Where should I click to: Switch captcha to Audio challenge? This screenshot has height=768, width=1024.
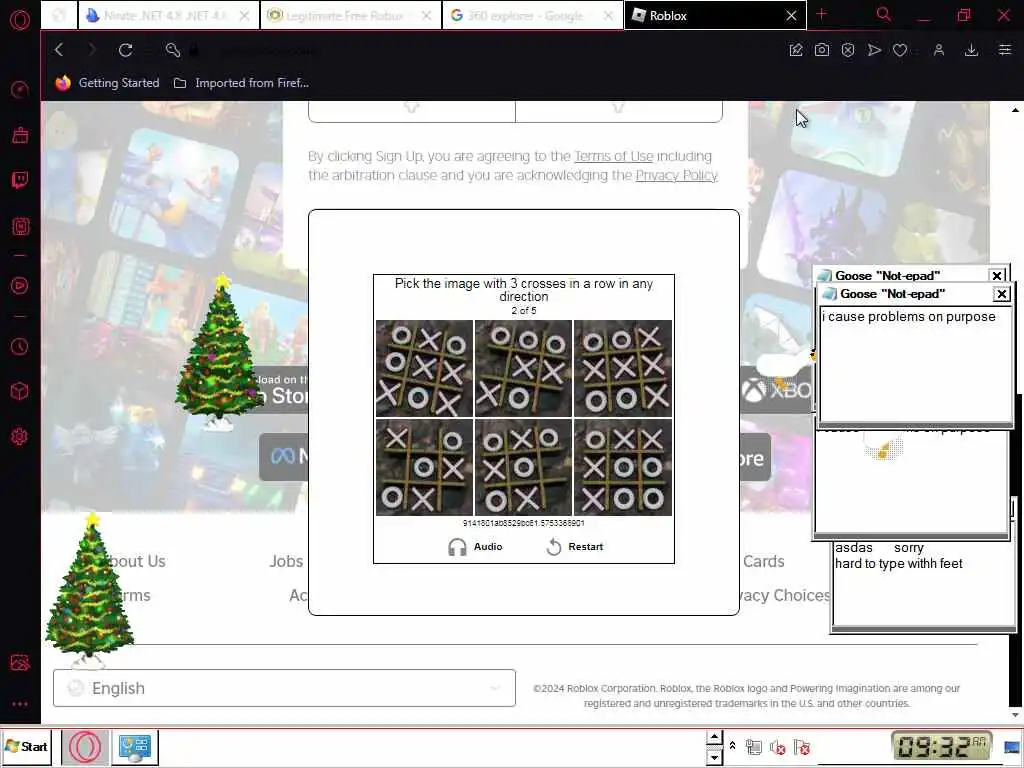(x=475, y=547)
